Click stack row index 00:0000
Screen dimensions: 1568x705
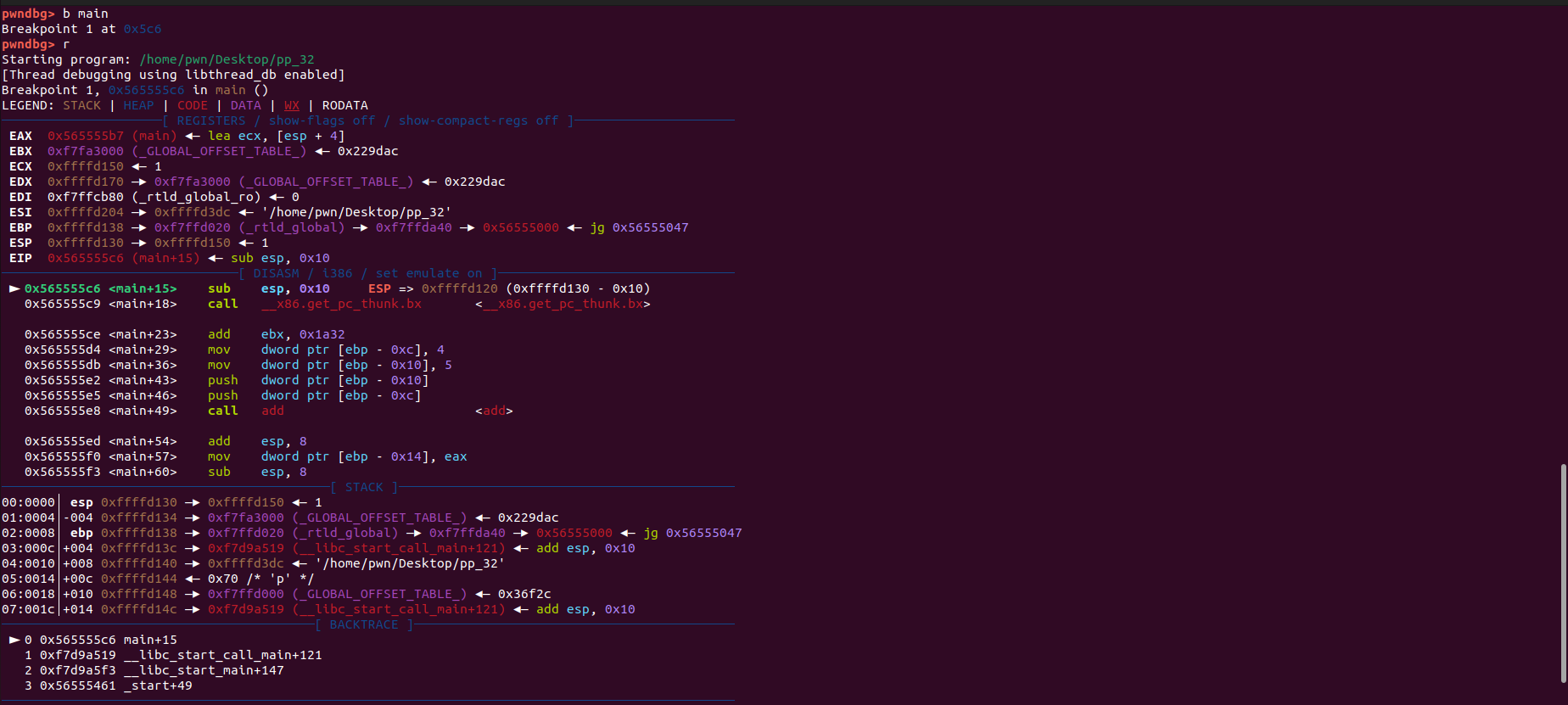click(x=28, y=502)
